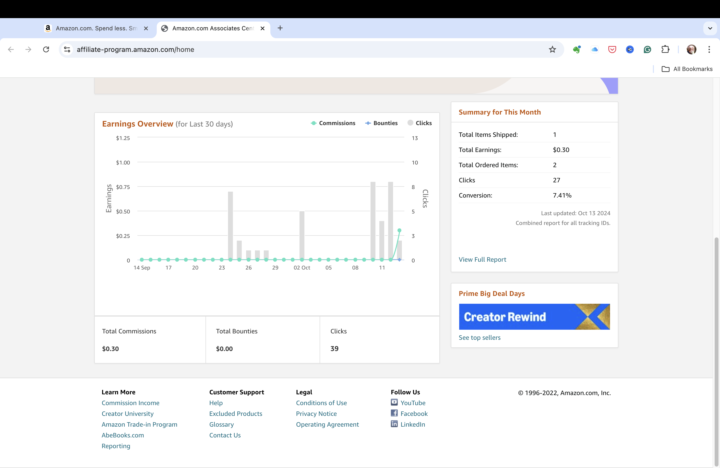Close the Amazon.com Associates Central tab
The image size is (720, 468).
263,28
